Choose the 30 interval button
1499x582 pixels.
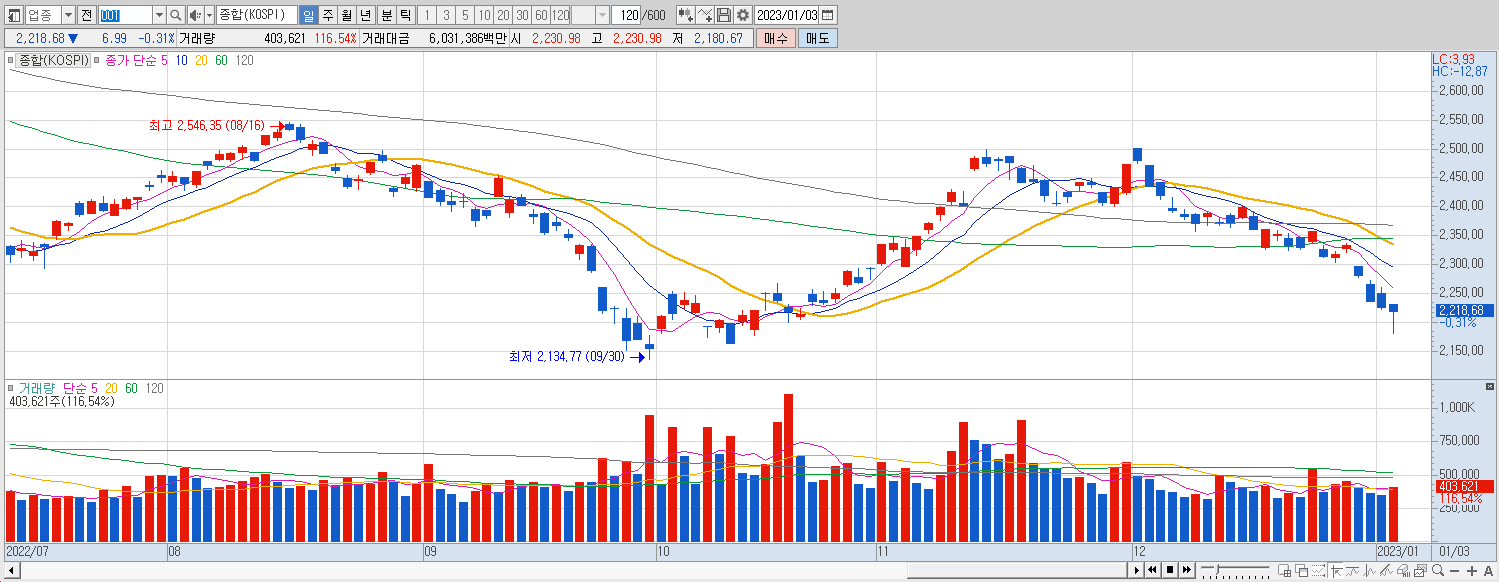point(522,15)
